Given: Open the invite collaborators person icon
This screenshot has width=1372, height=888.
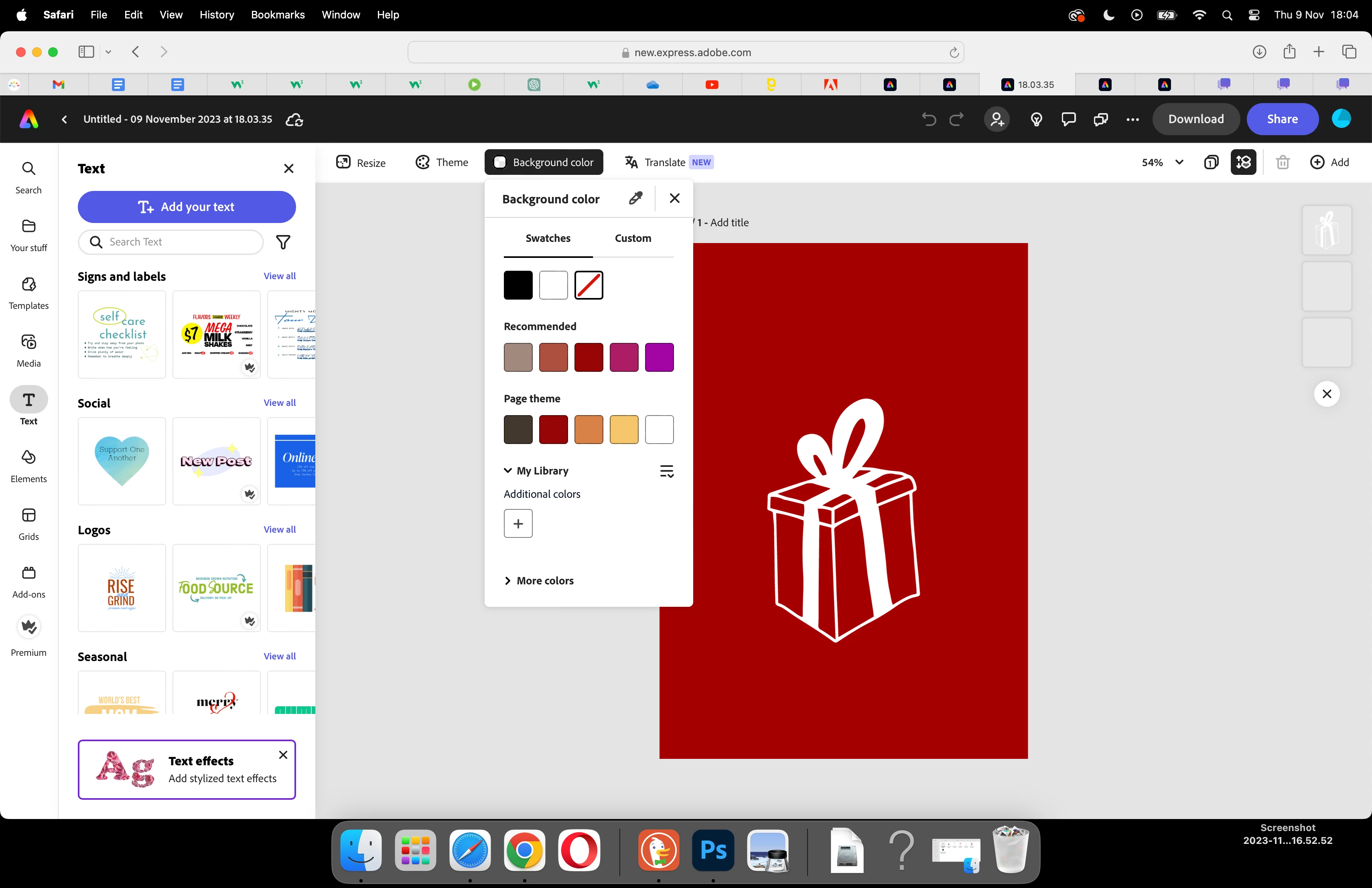Looking at the screenshot, I should [997, 119].
